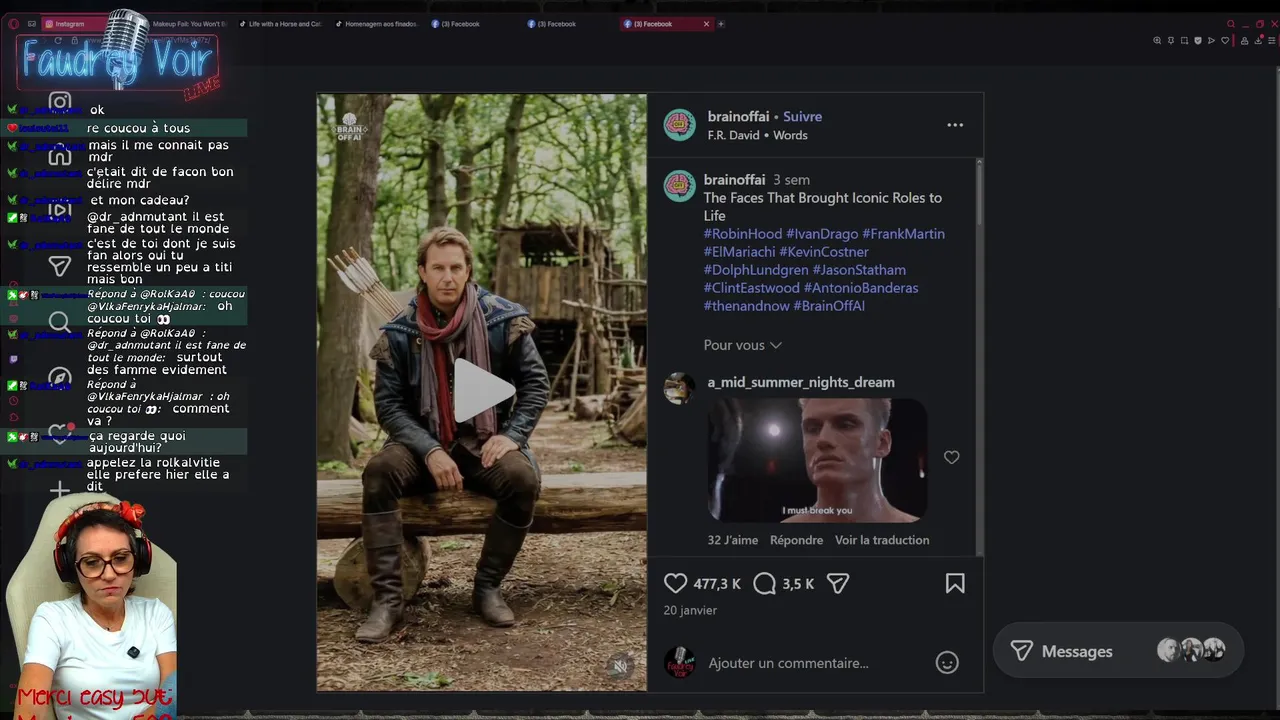Open the #KevinCostner hashtag
Viewport: 1280px width, 720px height.
point(824,252)
